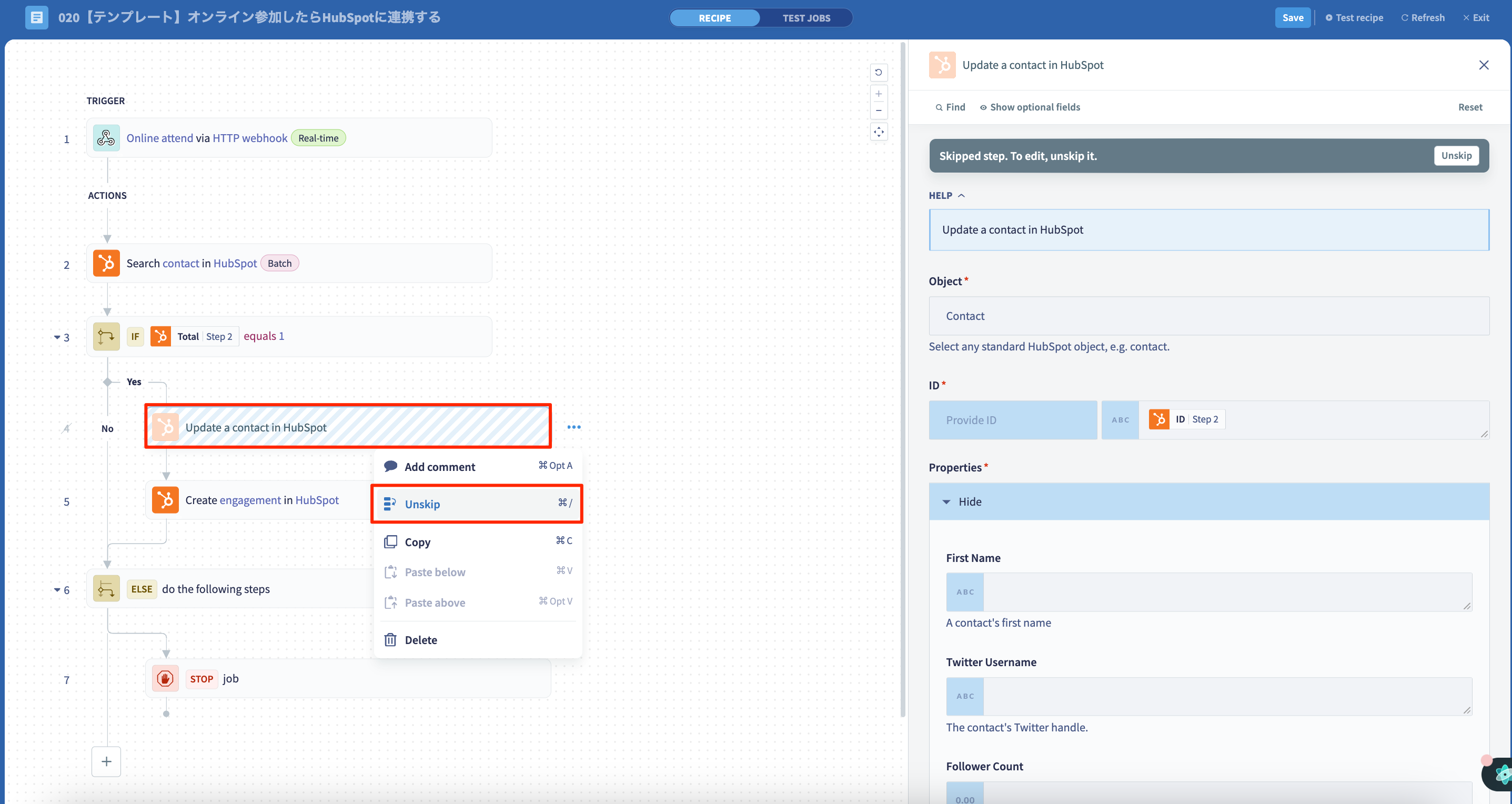This screenshot has width=1512, height=804.
Task: Select the Provide ID toggle option
Action: [1013, 420]
